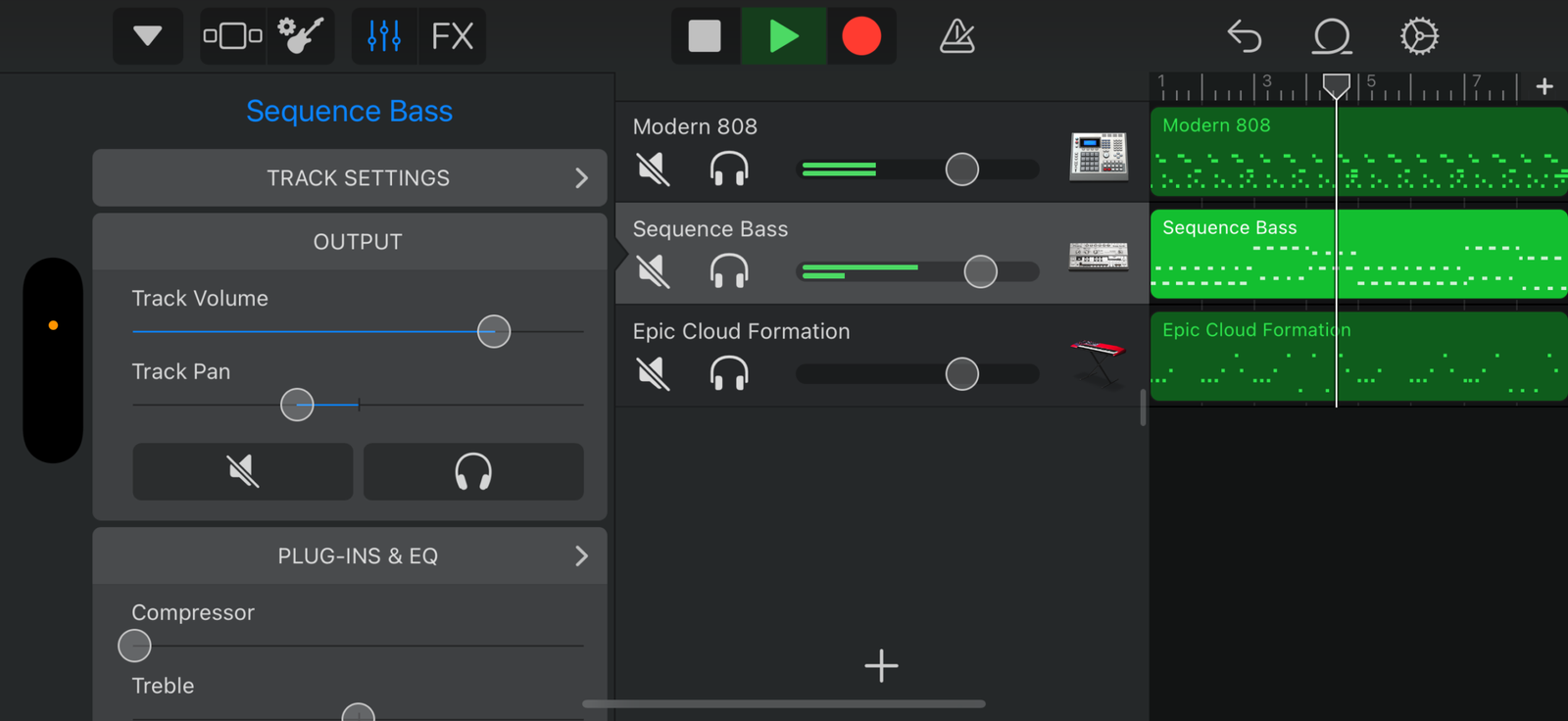
Task: Switch to Tracks view icon
Action: 232,36
